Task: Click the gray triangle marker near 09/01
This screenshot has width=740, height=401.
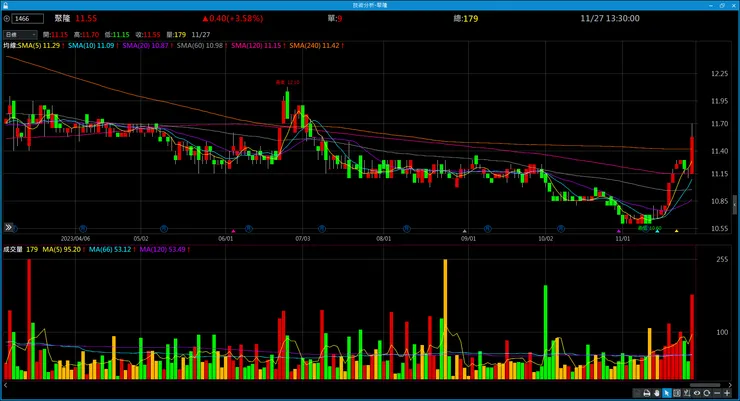Action: (x=464, y=231)
